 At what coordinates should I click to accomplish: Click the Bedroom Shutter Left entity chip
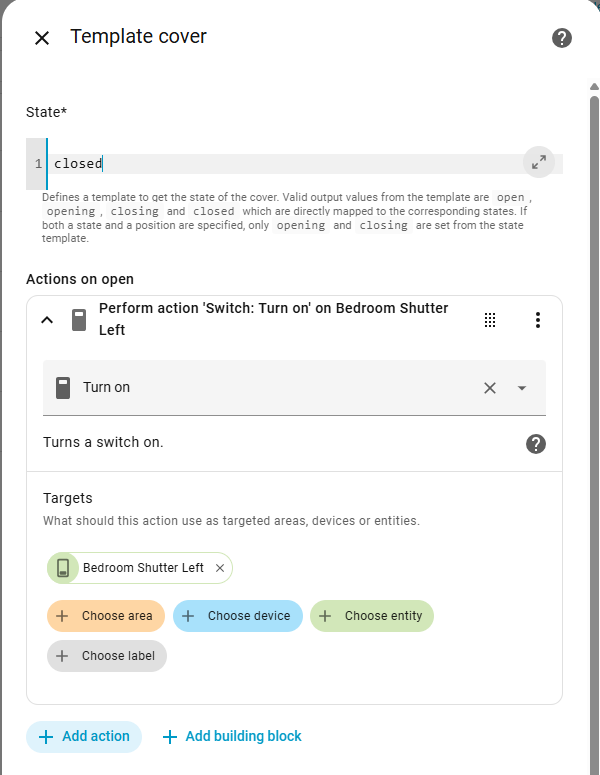[x=142, y=568]
